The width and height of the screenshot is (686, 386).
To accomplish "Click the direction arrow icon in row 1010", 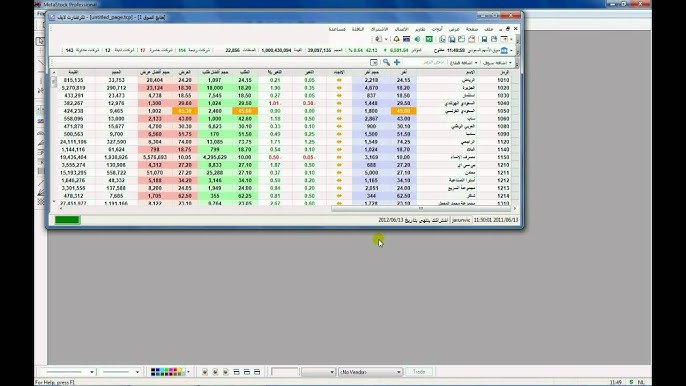I will [339, 80].
